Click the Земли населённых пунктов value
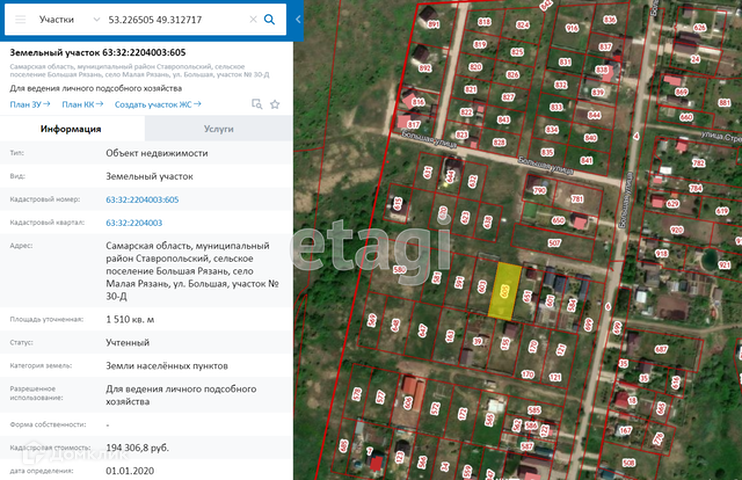742x480 pixels. (x=167, y=366)
